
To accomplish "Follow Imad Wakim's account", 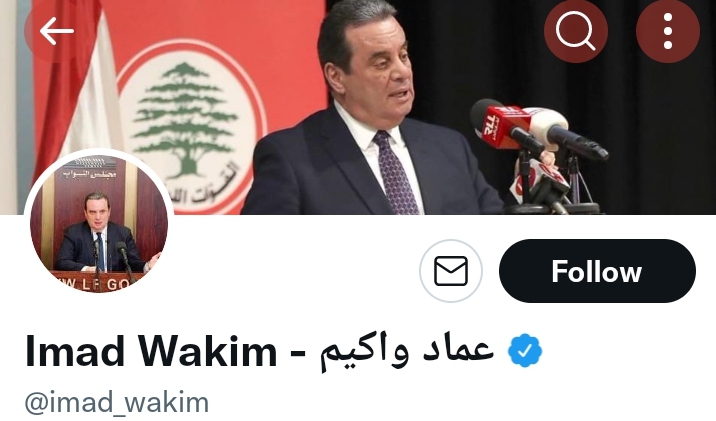I will [x=597, y=271].
